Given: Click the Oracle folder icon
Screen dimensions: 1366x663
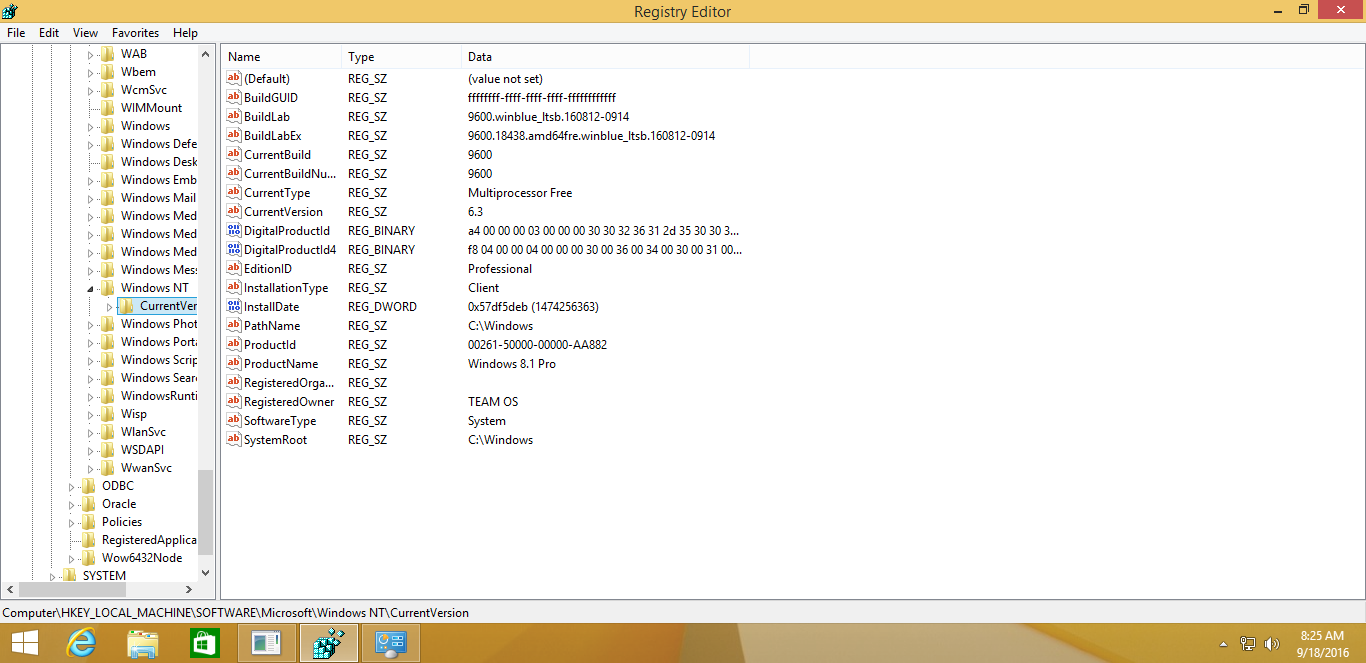Looking at the screenshot, I should point(89,504).
